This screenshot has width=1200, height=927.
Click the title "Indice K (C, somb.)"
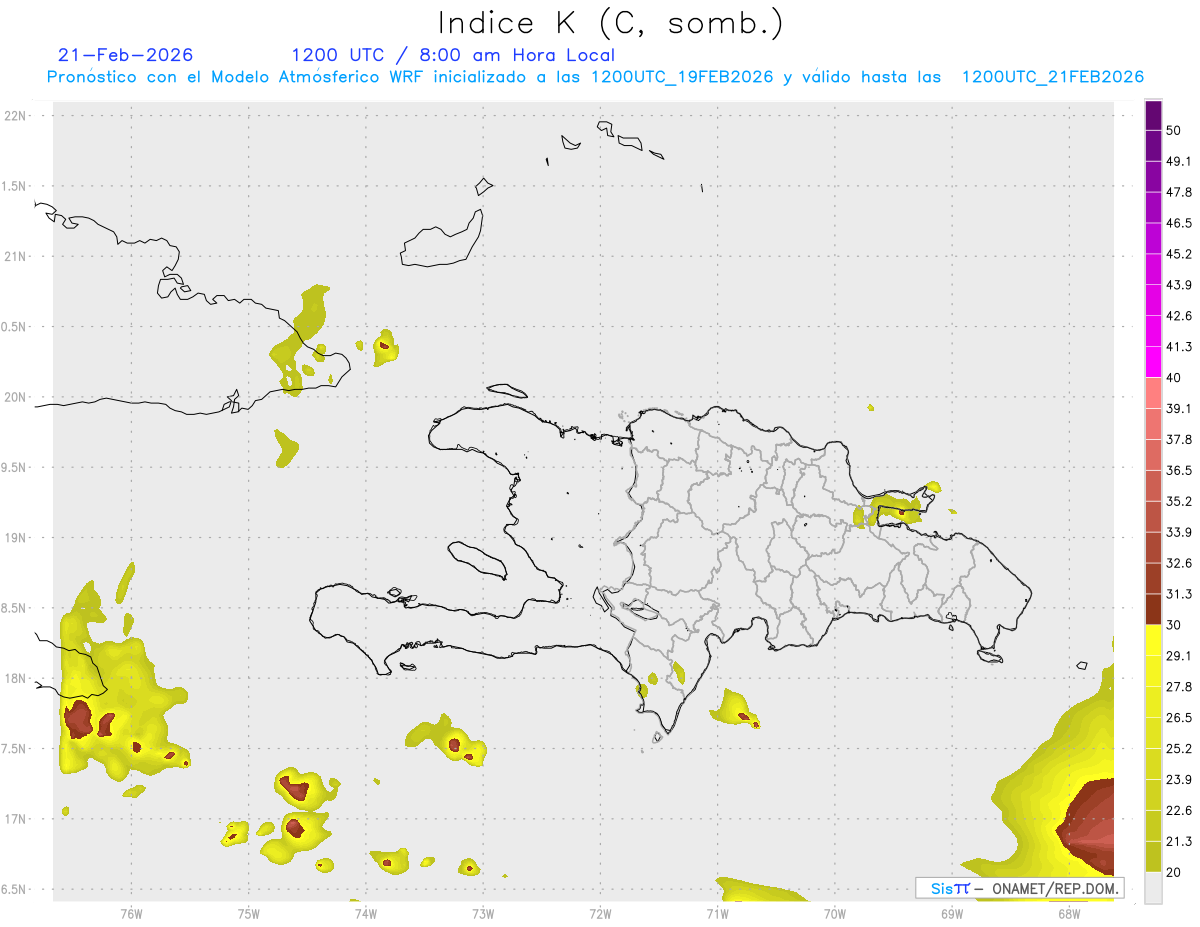click(x=610, y=23)
